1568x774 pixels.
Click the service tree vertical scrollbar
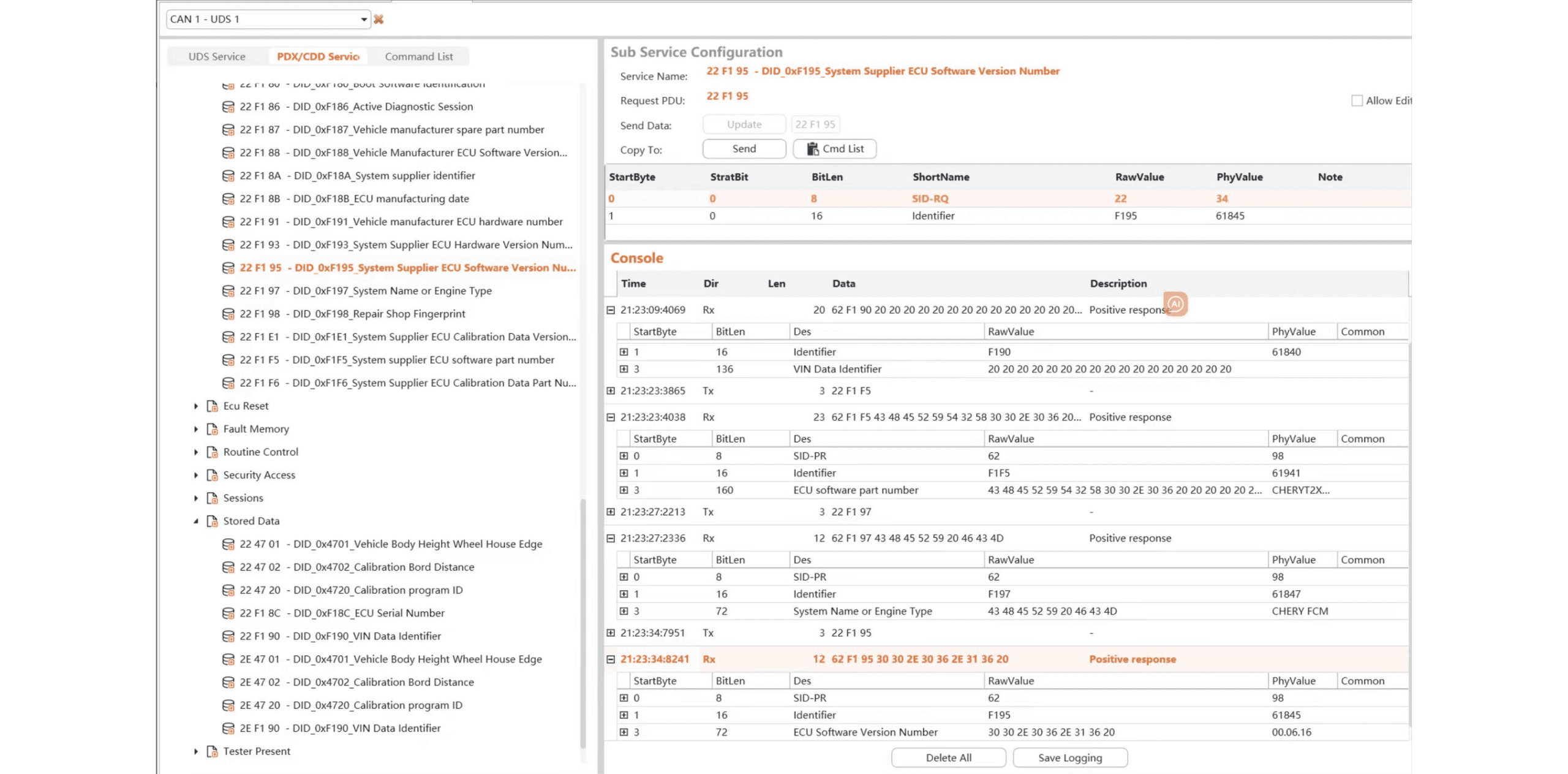(582, 623)
